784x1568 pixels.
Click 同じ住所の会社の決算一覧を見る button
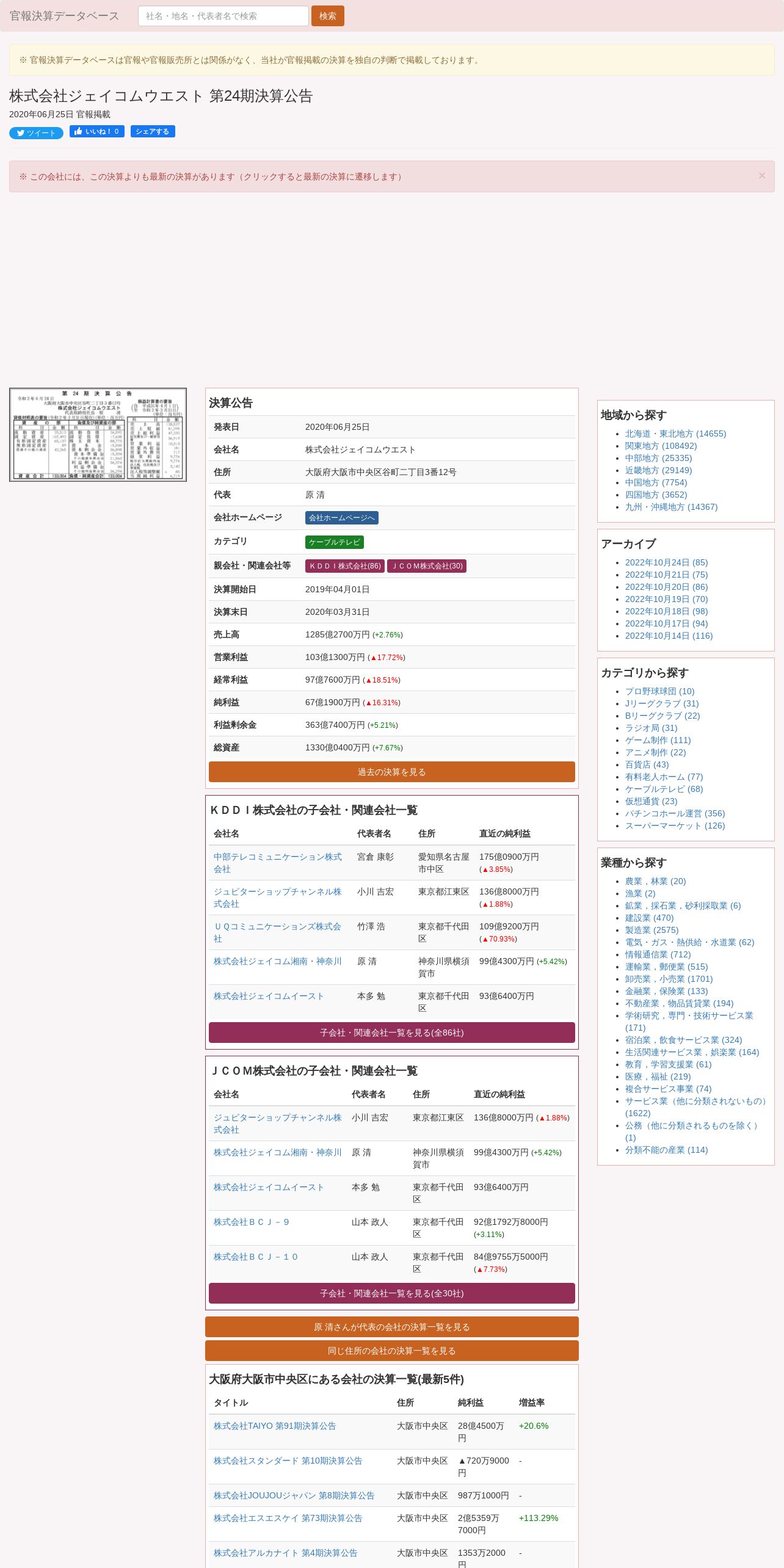pyautogui.click(x=392, y=1351)
